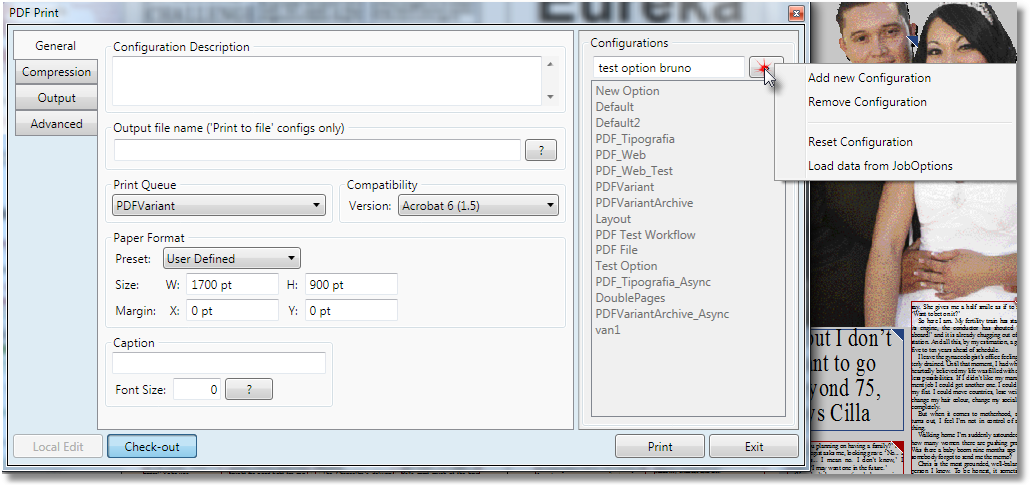This screenshot has width=1031, height=488.
Task: Click the Output file name field
Action: point(317,150)
